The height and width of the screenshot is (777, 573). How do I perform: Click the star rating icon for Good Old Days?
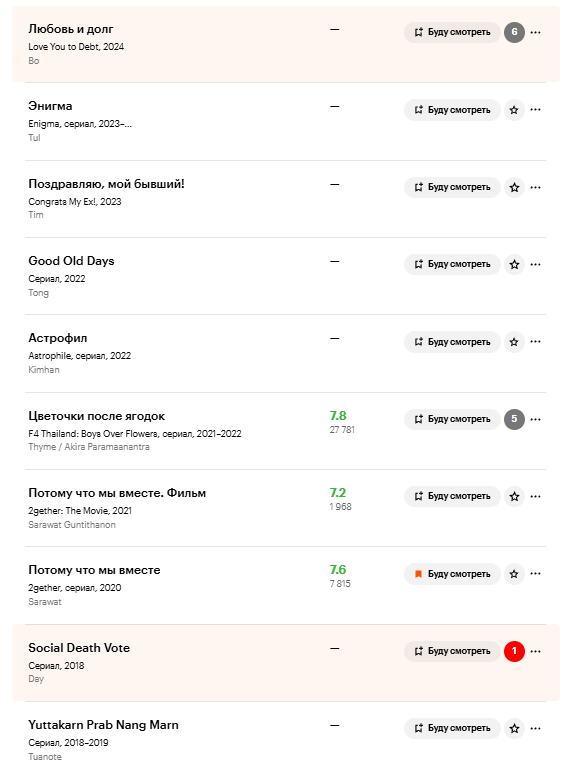point(514,264)
